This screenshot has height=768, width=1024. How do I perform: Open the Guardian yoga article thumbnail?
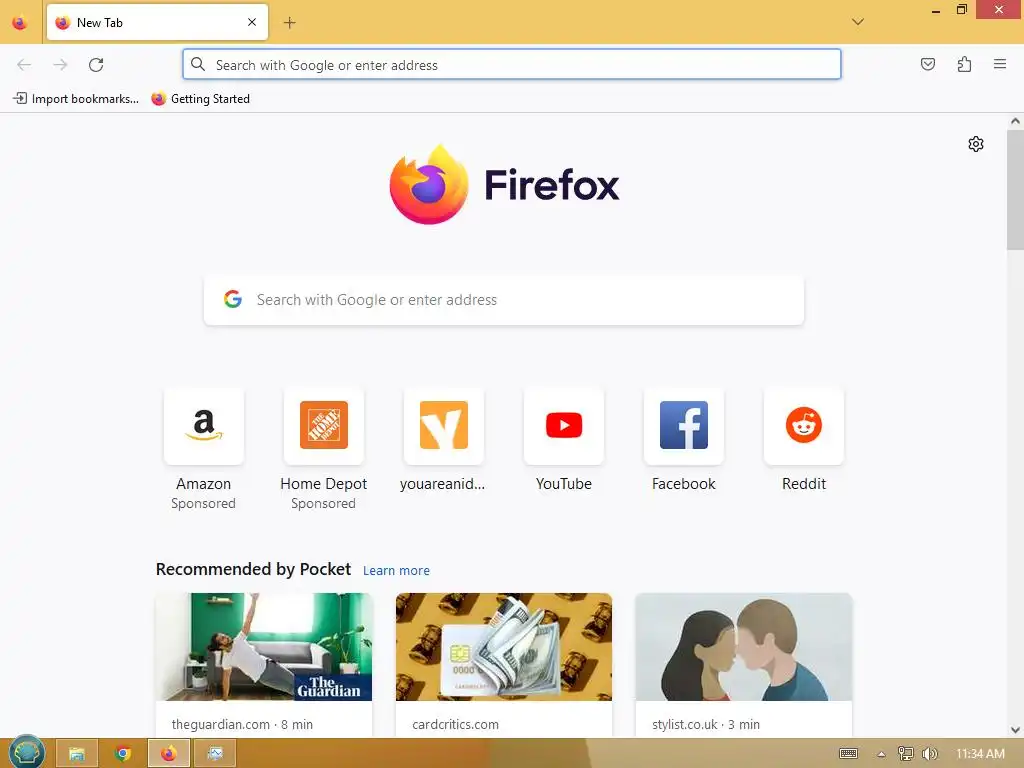tap(264, 647)
